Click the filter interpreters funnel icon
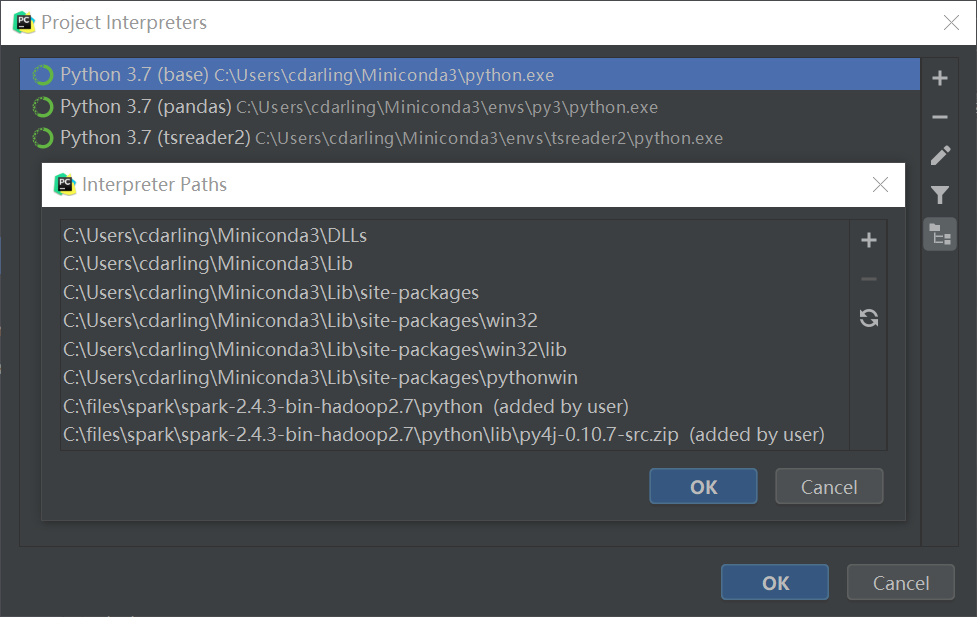Viewport: 977px width, 617px height. click(x=939, y=195)
